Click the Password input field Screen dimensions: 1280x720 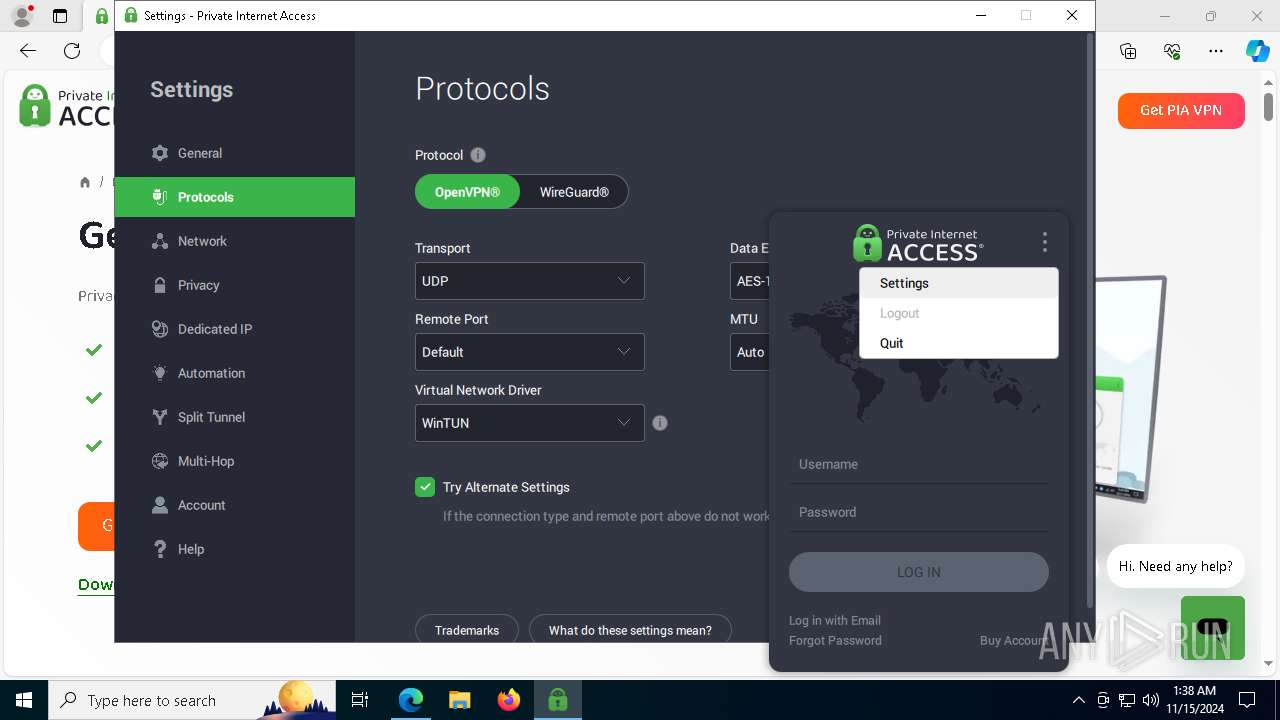coord(918,512)
